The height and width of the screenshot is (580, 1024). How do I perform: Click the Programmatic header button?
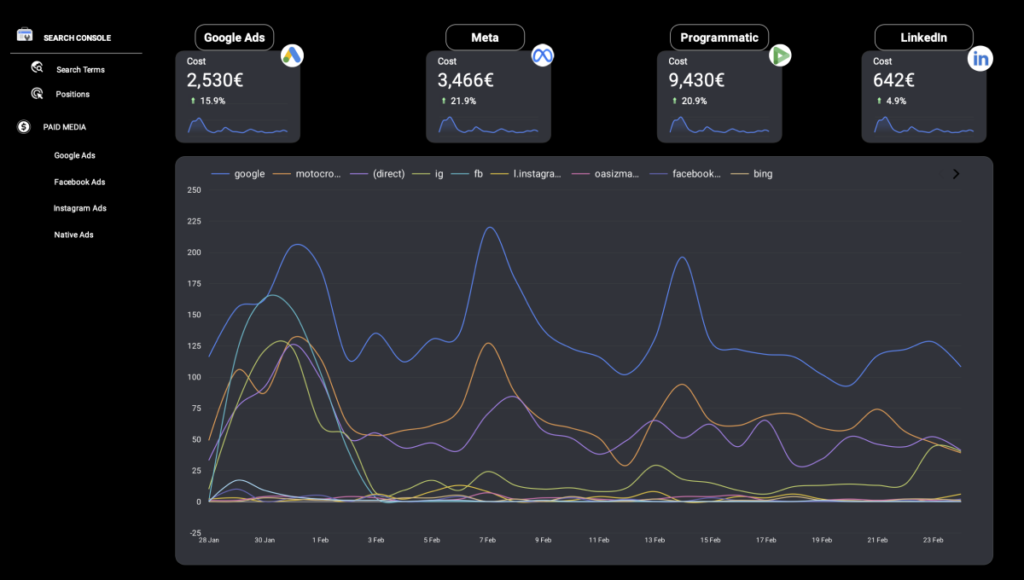point(719,38)
